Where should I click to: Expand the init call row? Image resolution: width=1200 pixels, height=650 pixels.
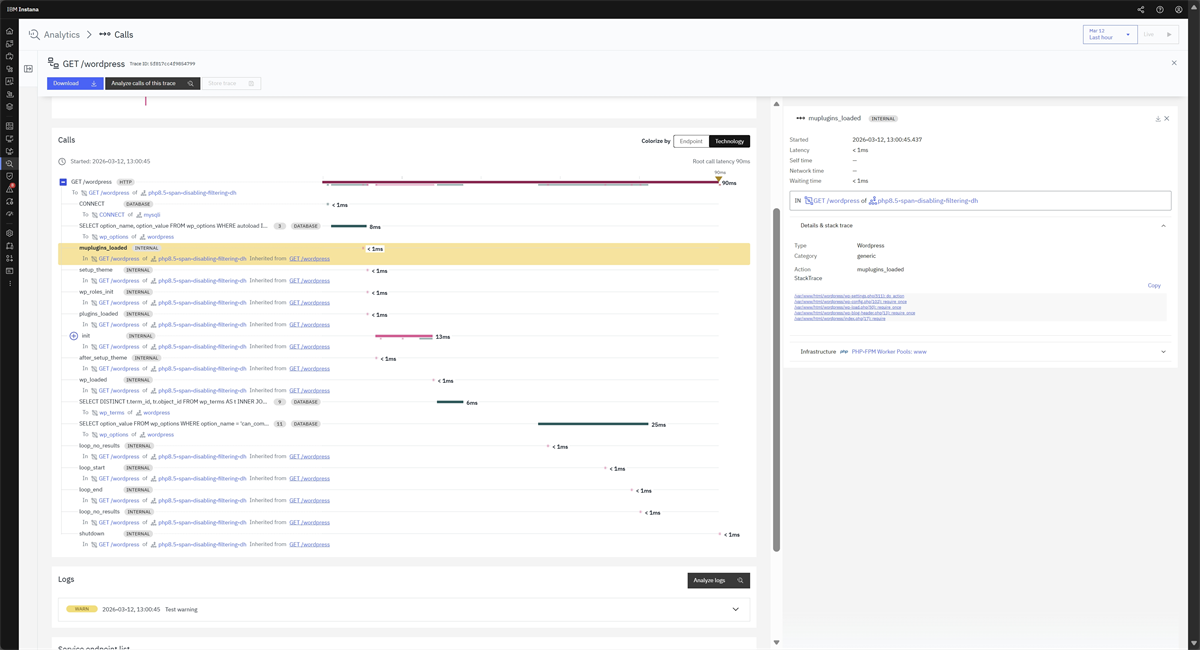[74, 336]
